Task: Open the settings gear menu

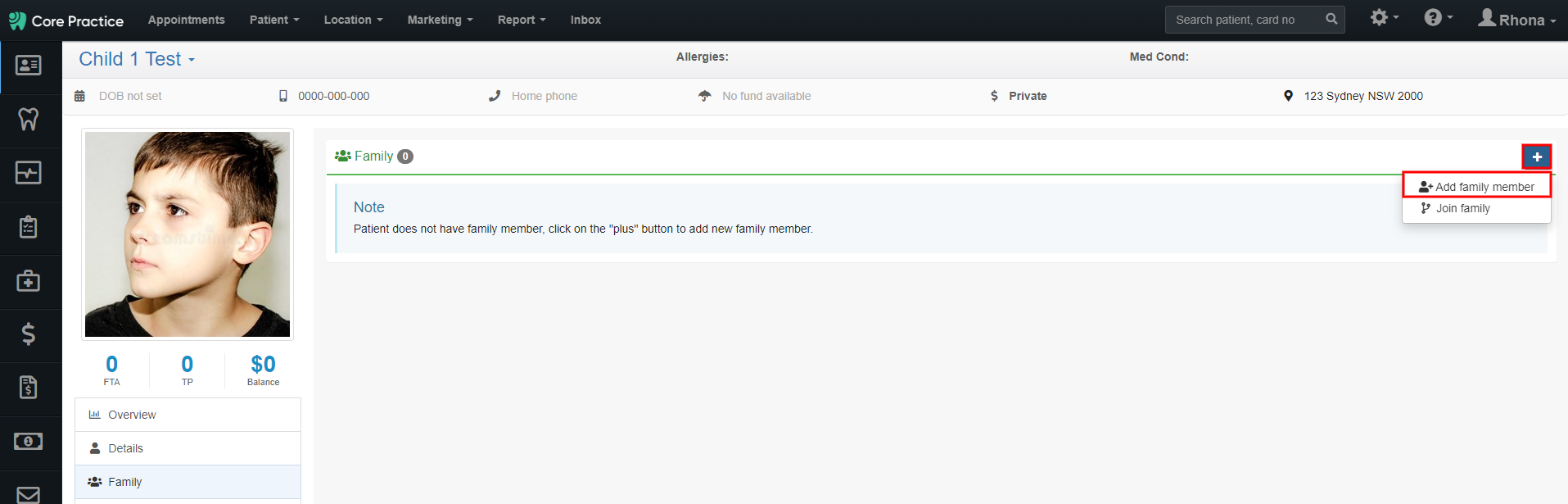Action: 1385,17
